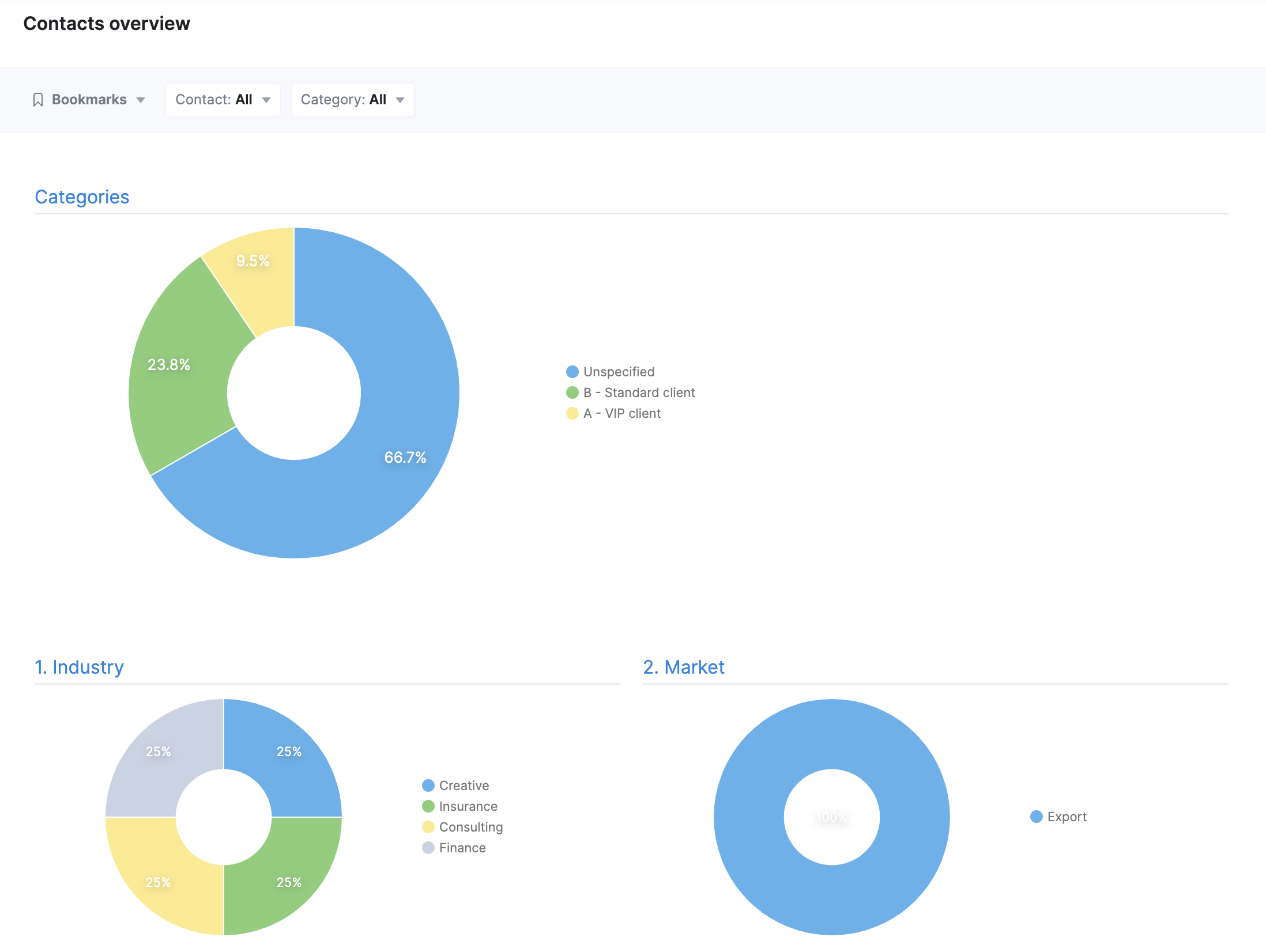Viewport: 1266px width, 952px height.
Task: Click the bookmark icon in the filter bar
Action: point(38,100)
